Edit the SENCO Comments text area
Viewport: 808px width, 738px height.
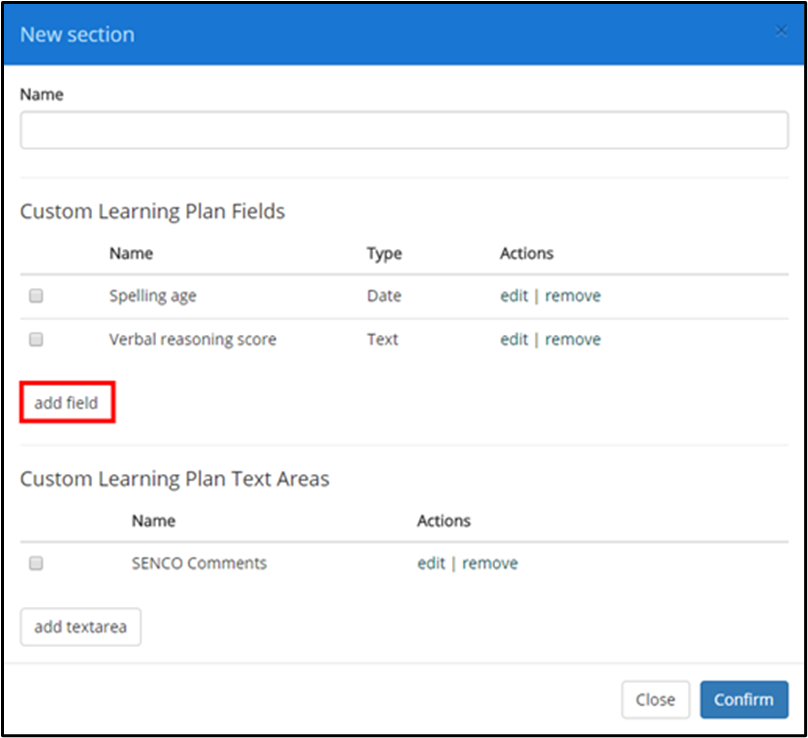tap(431, 563)
